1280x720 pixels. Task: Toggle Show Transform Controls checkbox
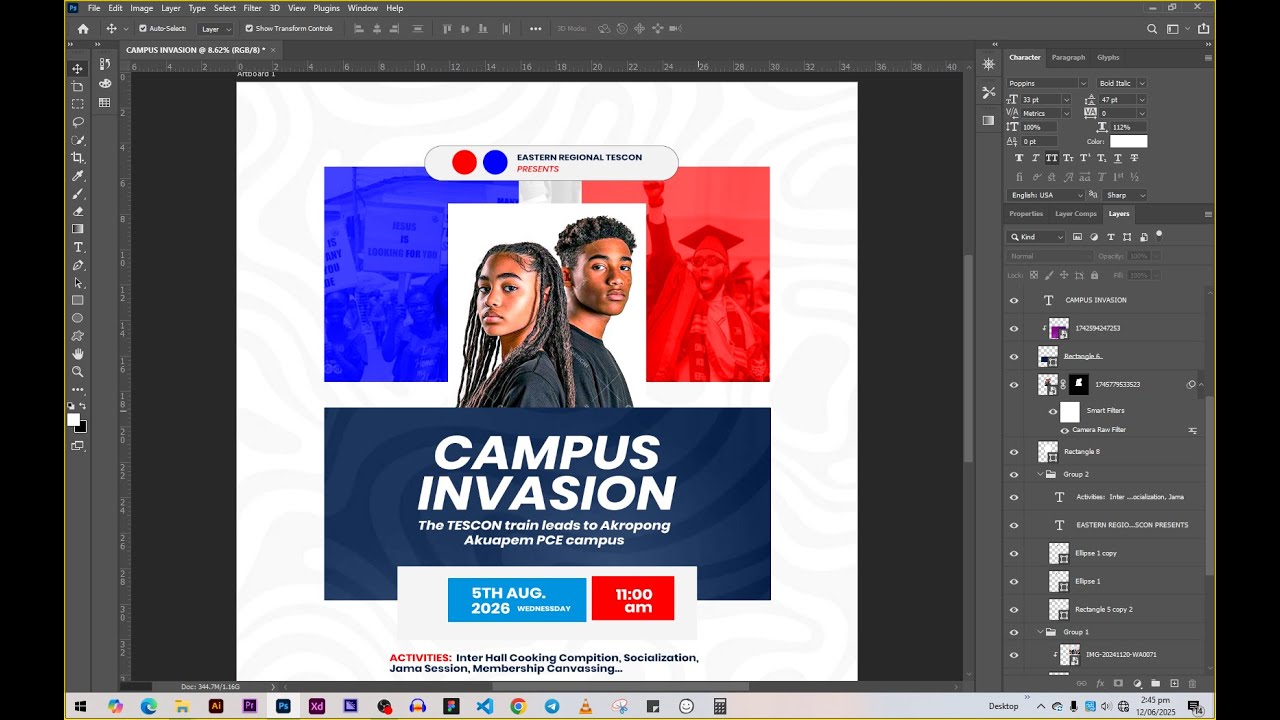(x=248, y=28)
